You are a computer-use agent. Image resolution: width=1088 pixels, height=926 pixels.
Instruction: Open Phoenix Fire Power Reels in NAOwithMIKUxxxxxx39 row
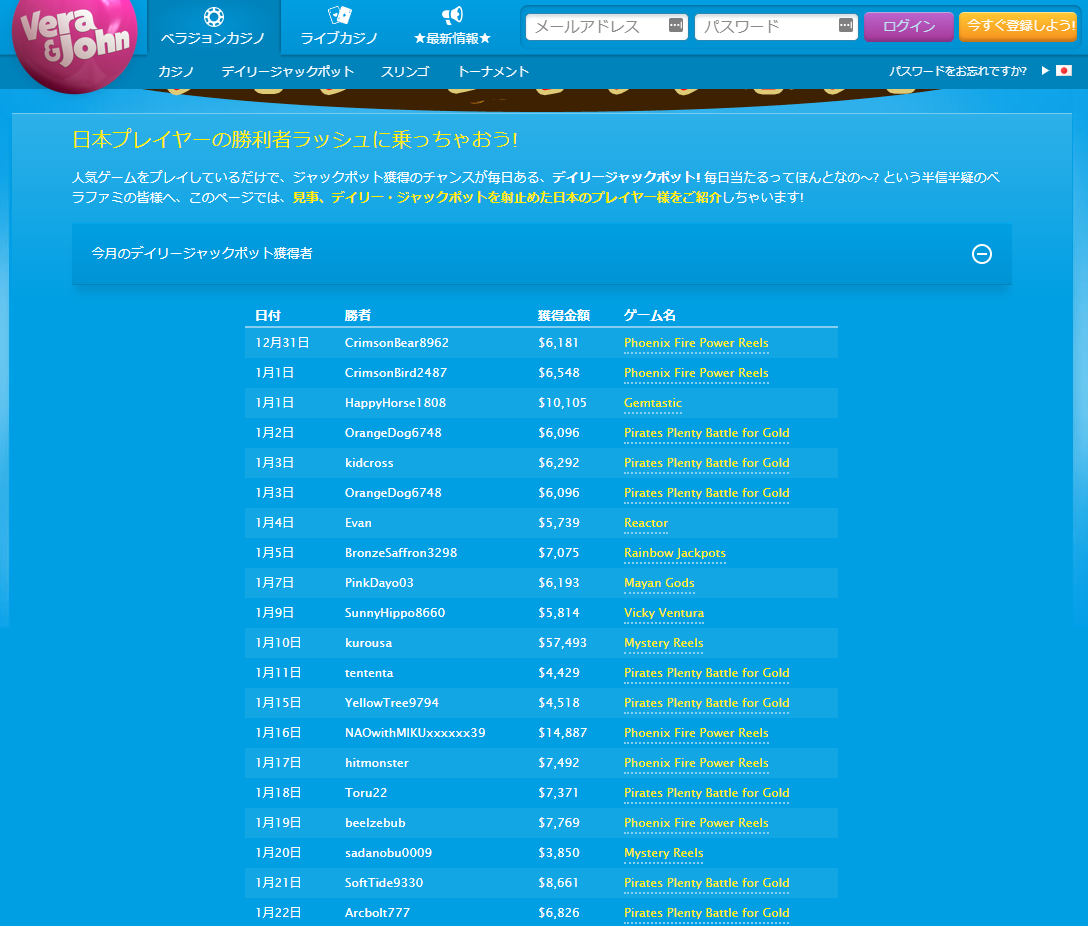tap(696, 733)
